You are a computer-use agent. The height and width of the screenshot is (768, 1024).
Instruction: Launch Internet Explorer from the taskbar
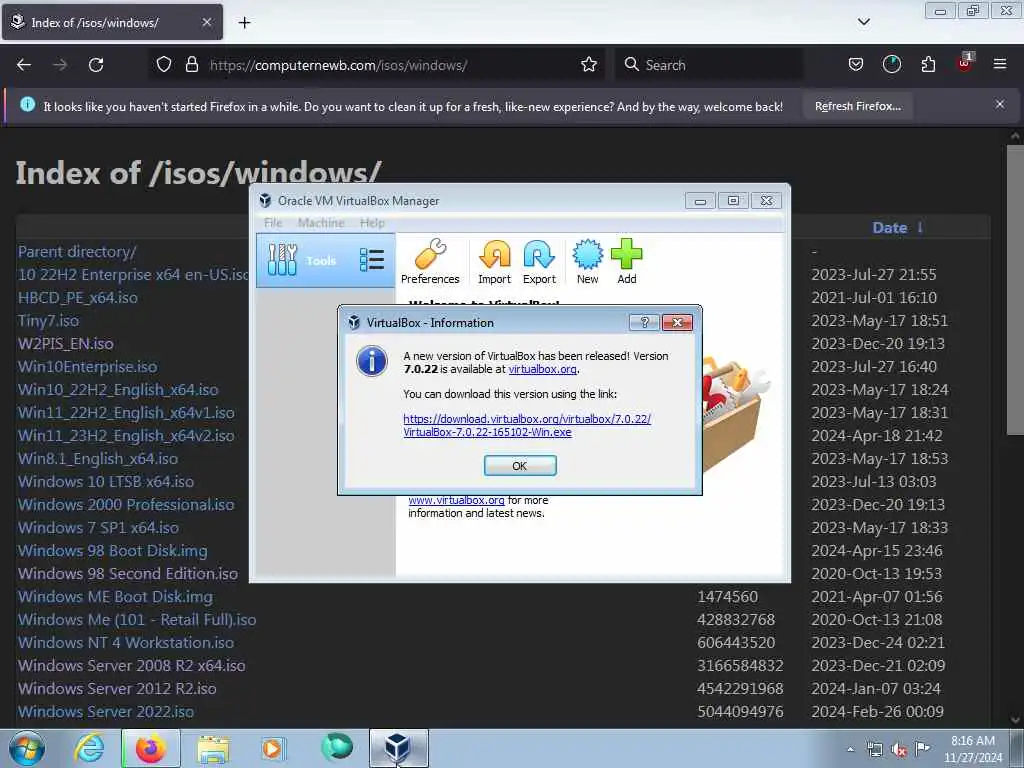pos(89,748)
